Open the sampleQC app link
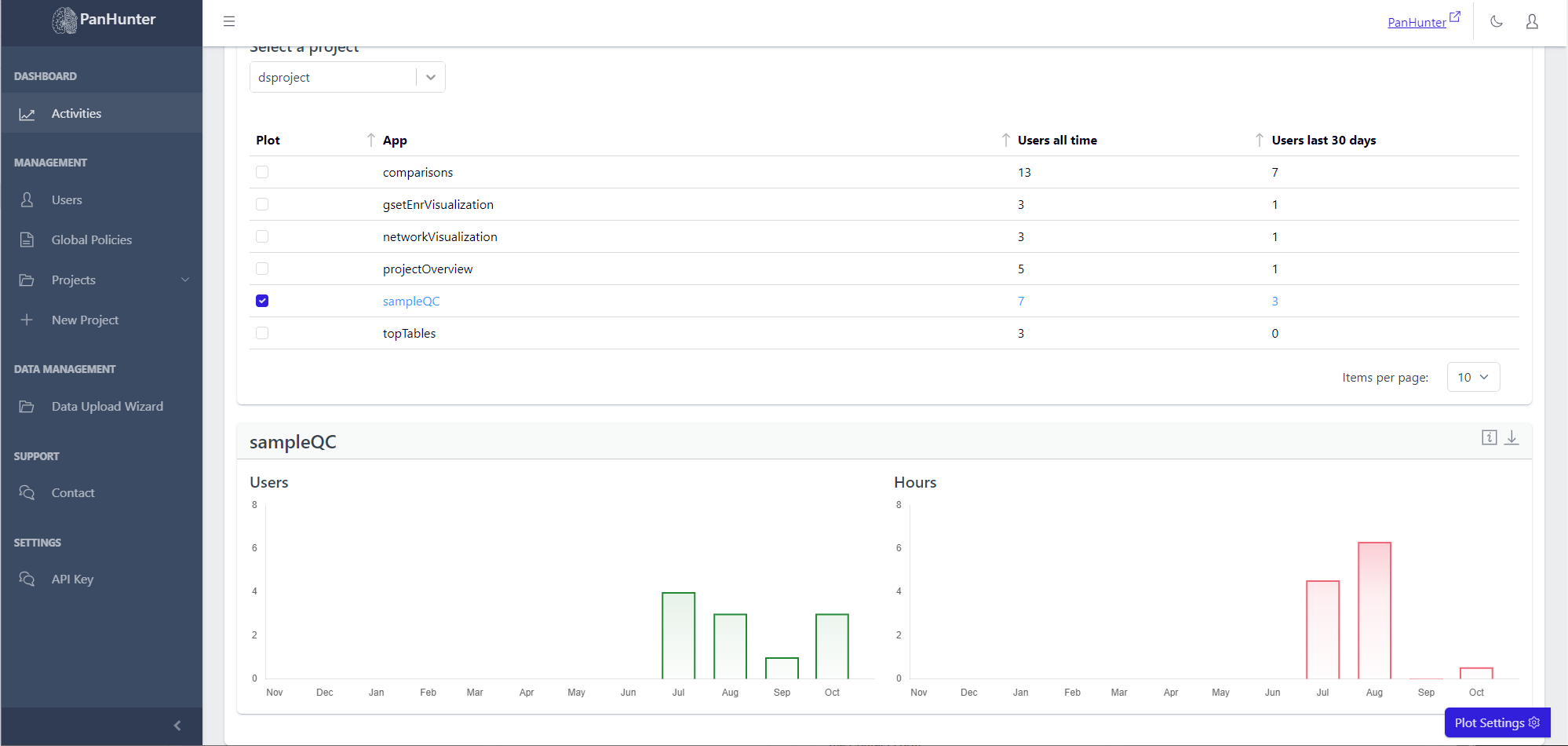The image size is (1568, 746). 410,301
